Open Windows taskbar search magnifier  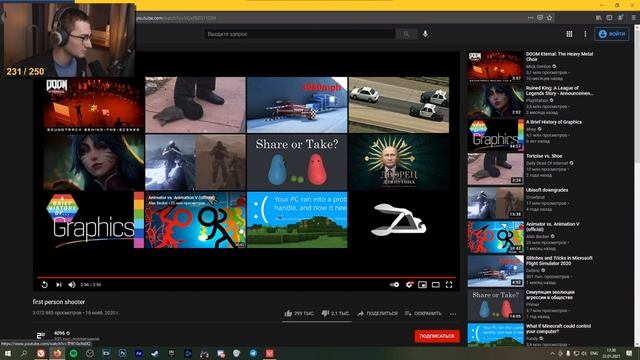click(x=24, y=353)
